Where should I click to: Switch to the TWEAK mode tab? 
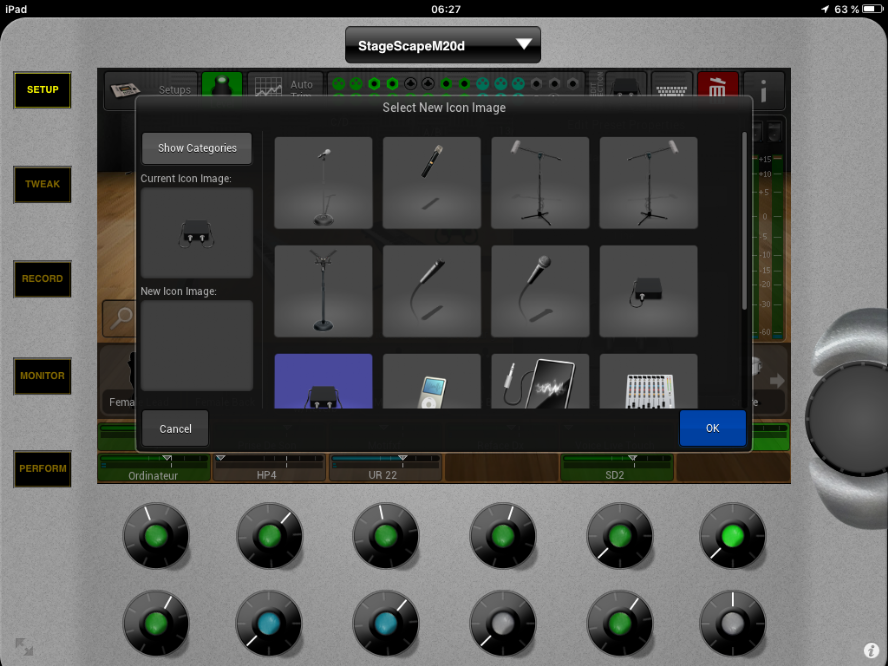(x=42, y=185)
